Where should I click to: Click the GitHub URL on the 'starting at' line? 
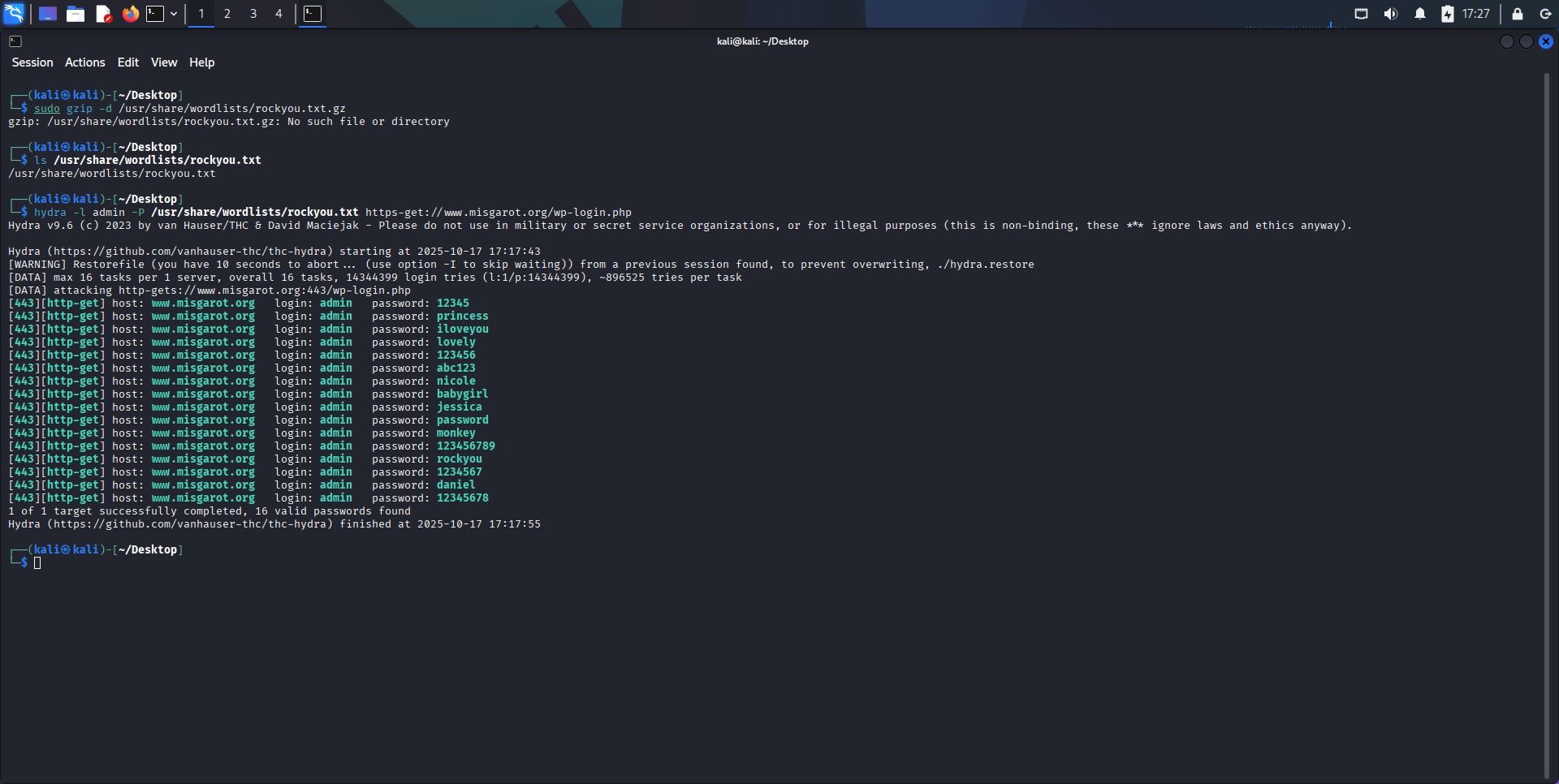tap(190, 252)
